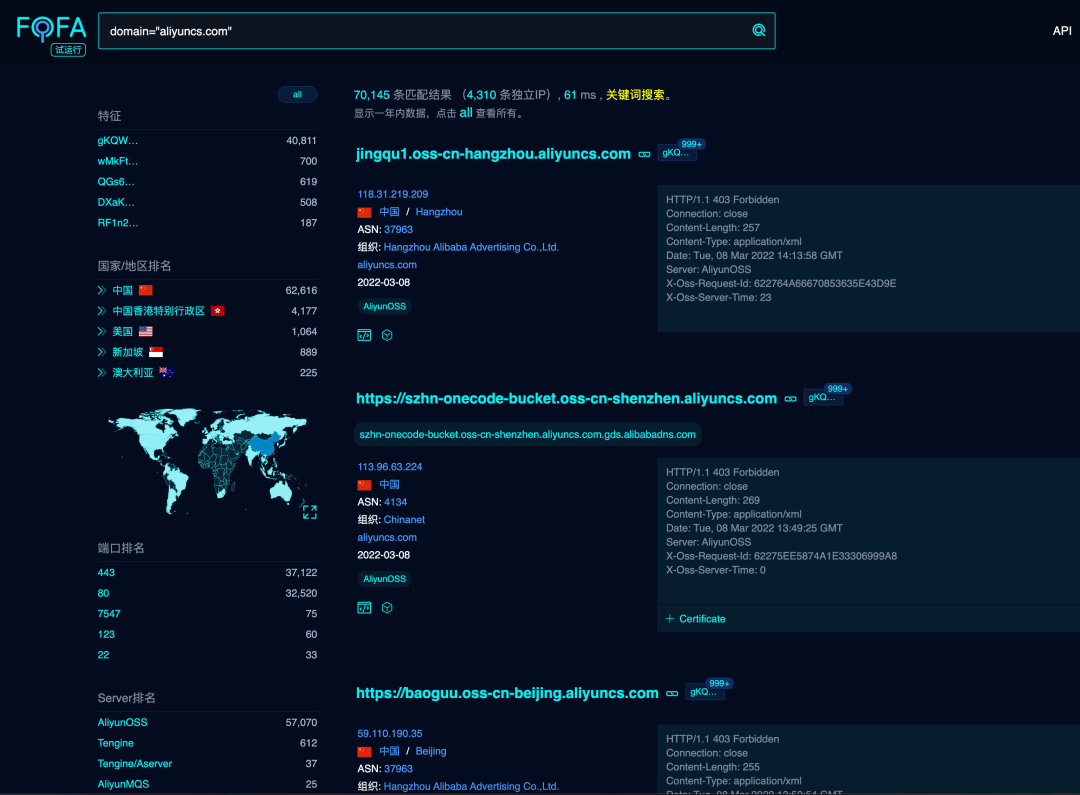Open jingqu1.oss-cn-hangzhou.aliyuncs.com result title
Image resolution: width=1080 pixels, height=795 pixels.
pos(493,154)
